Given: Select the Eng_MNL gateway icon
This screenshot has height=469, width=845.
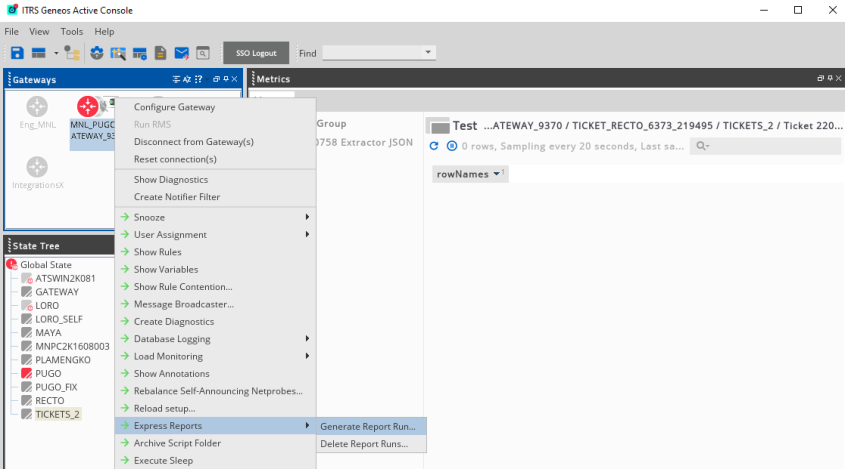Looking at the screenshot, I should click(37, 106).
